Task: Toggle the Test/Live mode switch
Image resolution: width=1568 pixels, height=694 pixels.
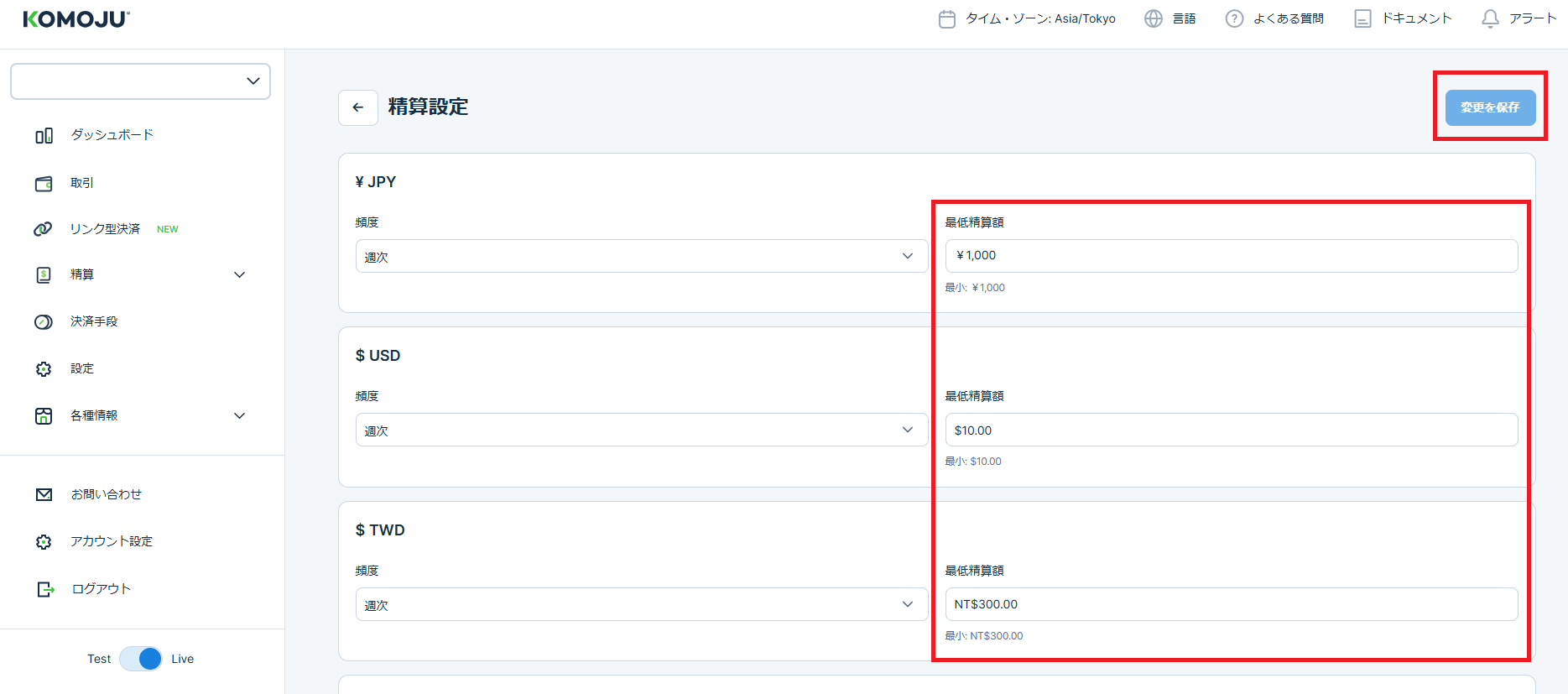Action: pos(141,659)
